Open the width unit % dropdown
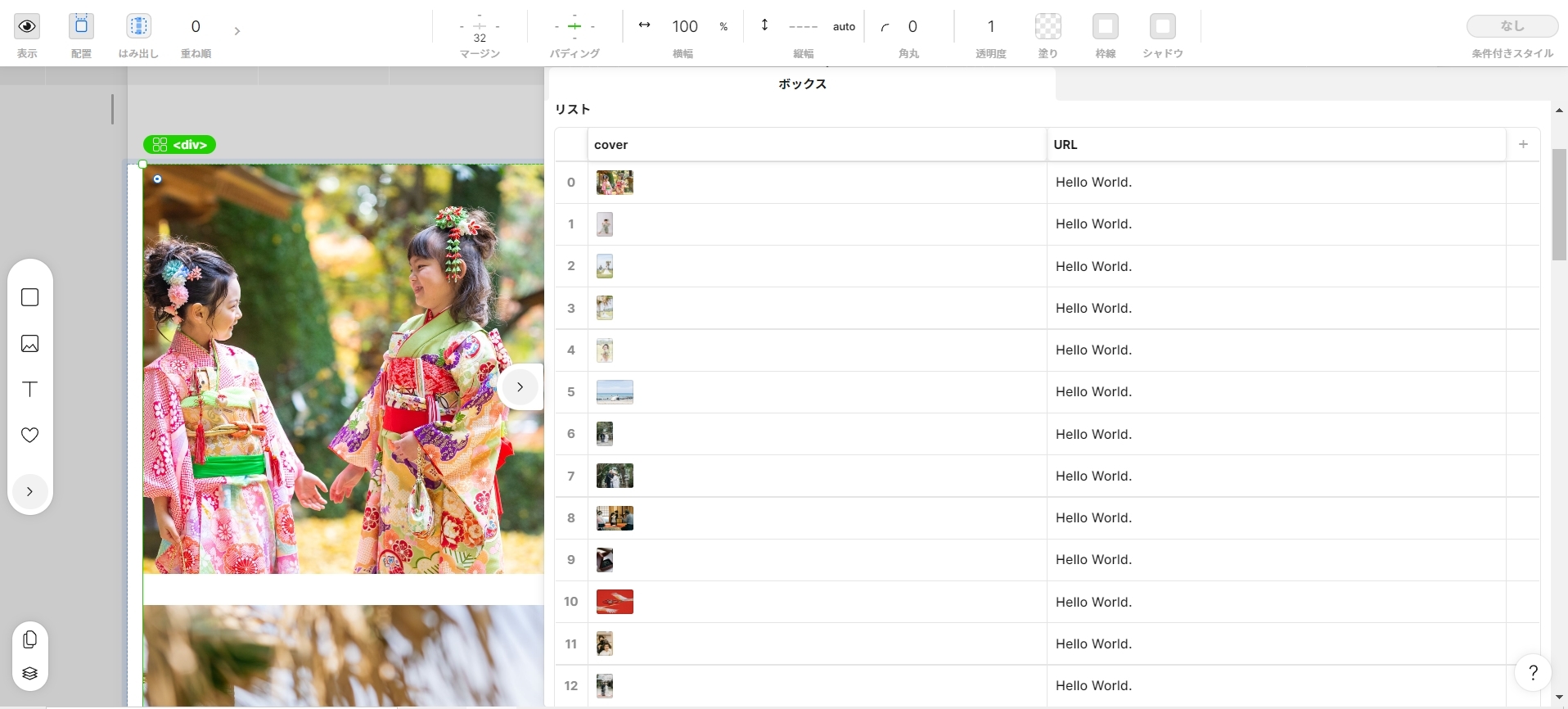 click(x=723, y=26)
